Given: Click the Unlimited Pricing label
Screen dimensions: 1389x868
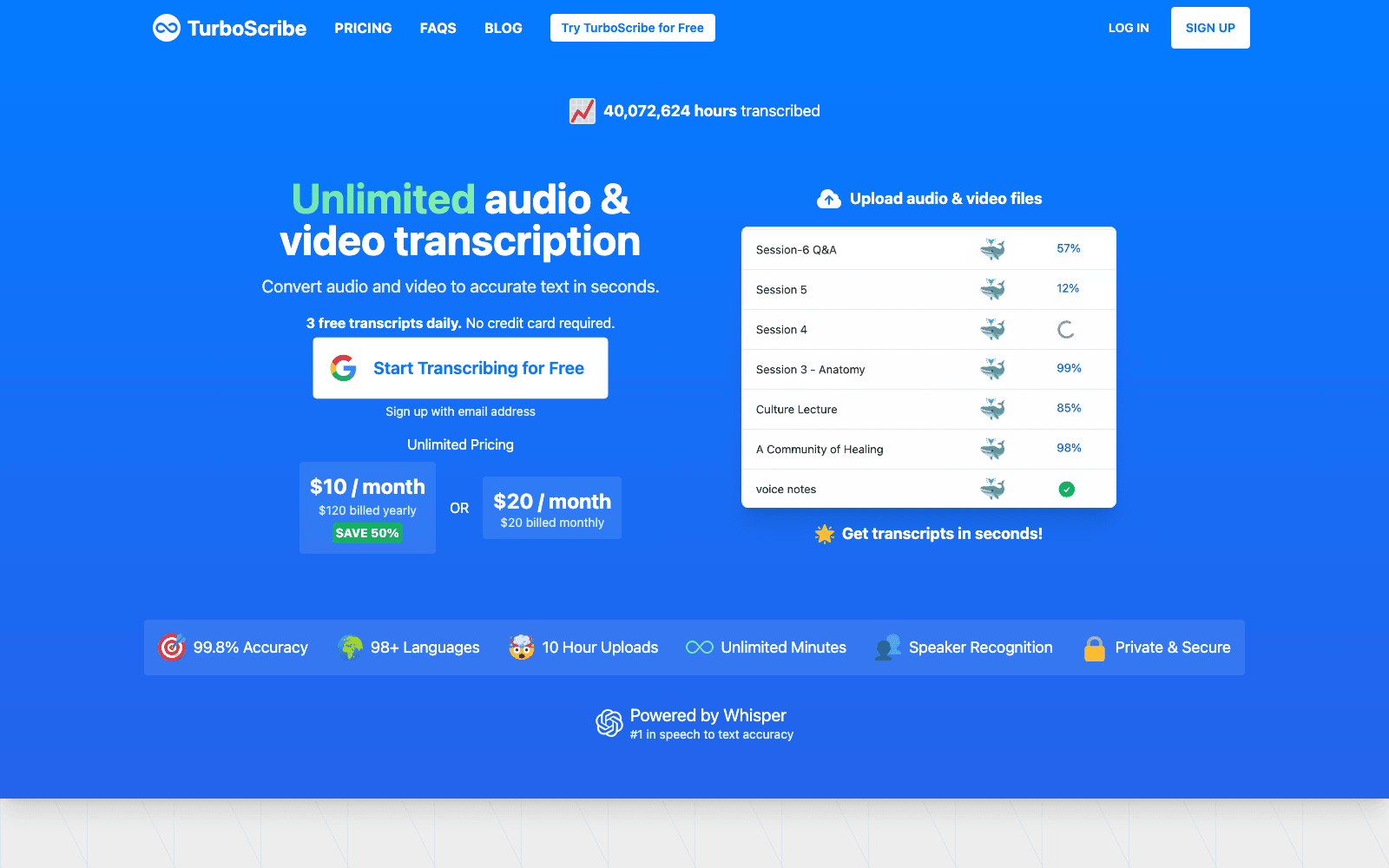Looking at the screenshot, I should 460,444.
